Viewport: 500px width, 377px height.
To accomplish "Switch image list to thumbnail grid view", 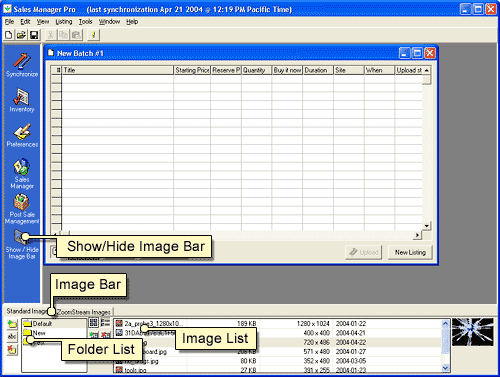I will pyautogui.click(x=94, y=322).
